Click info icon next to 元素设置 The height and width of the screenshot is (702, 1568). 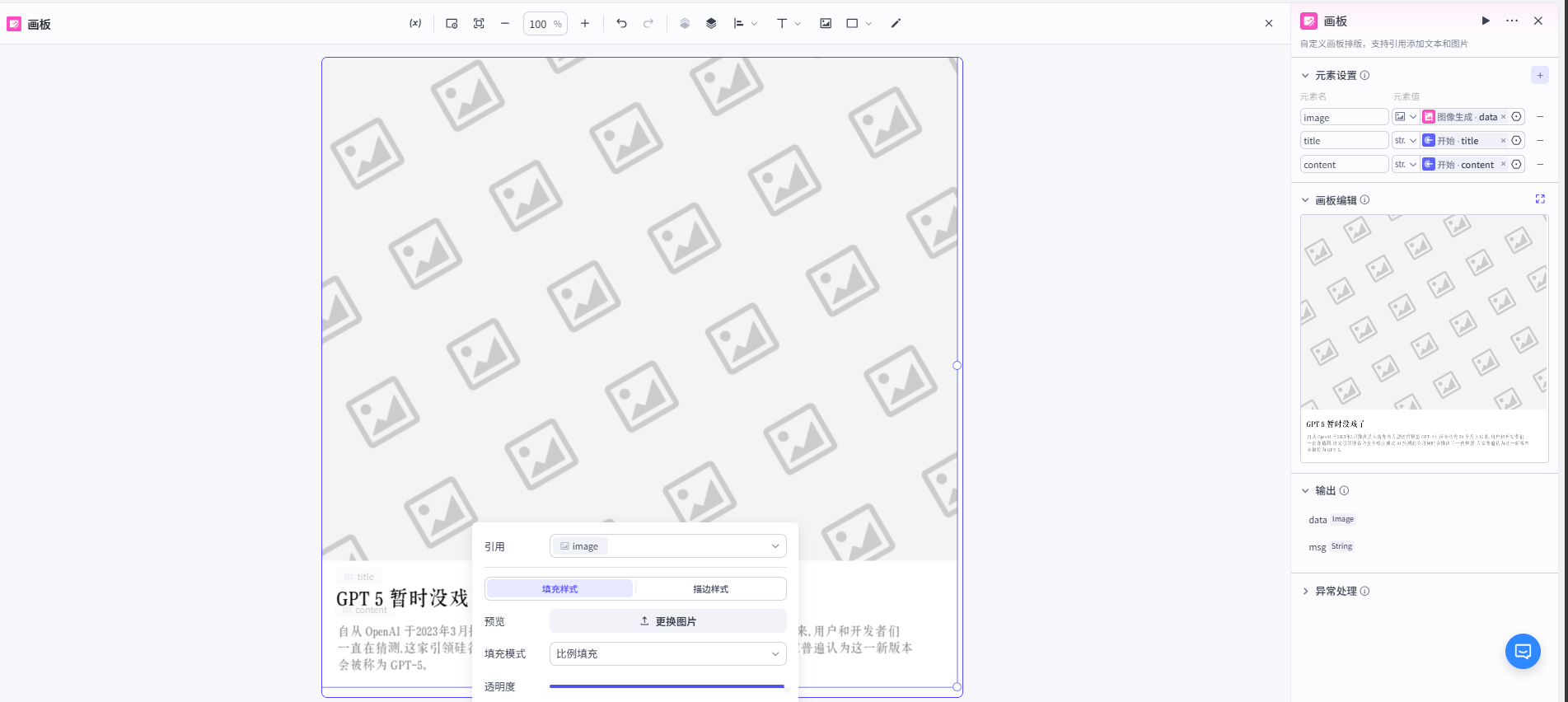pos(1364,75)
